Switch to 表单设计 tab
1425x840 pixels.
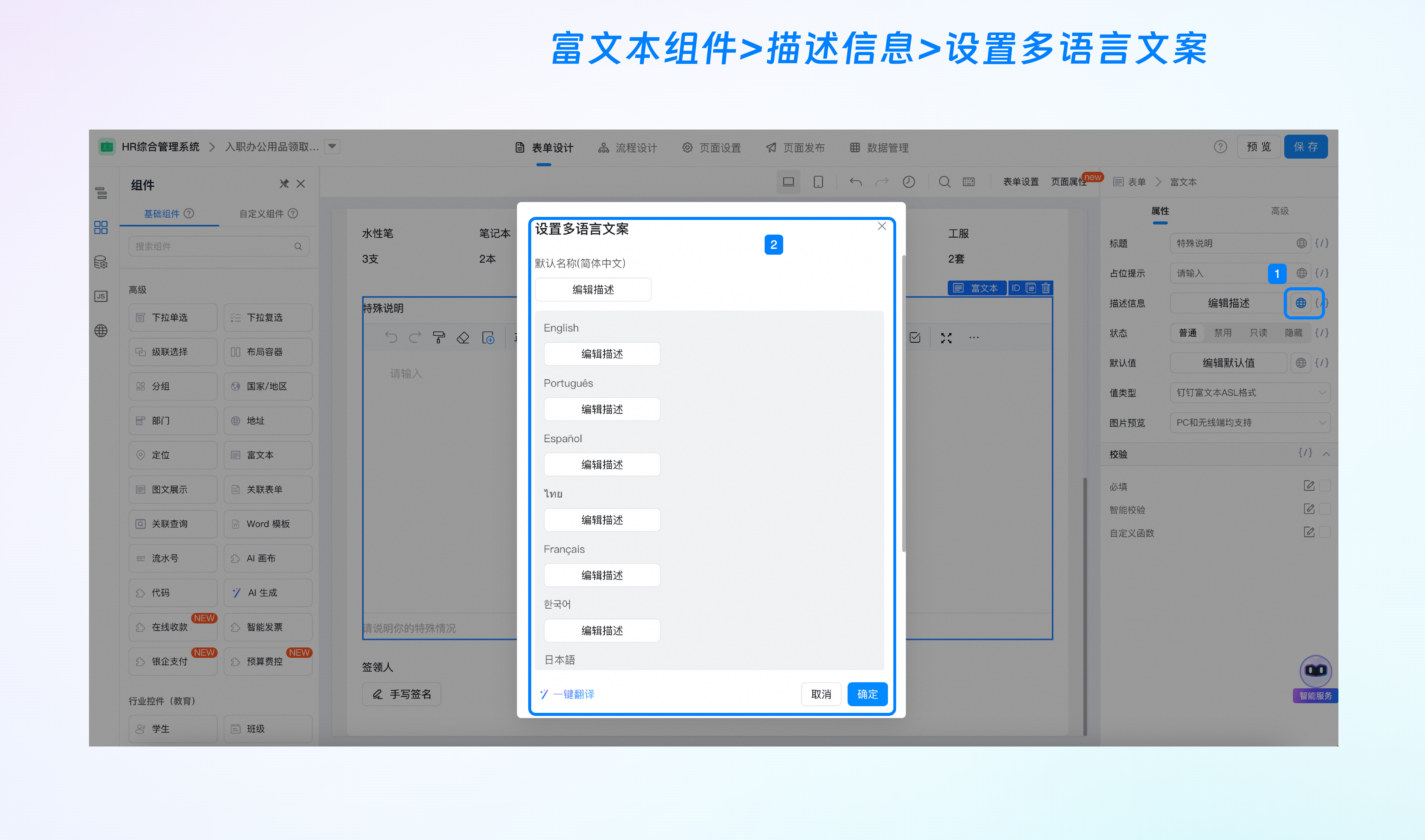point(544,148)
